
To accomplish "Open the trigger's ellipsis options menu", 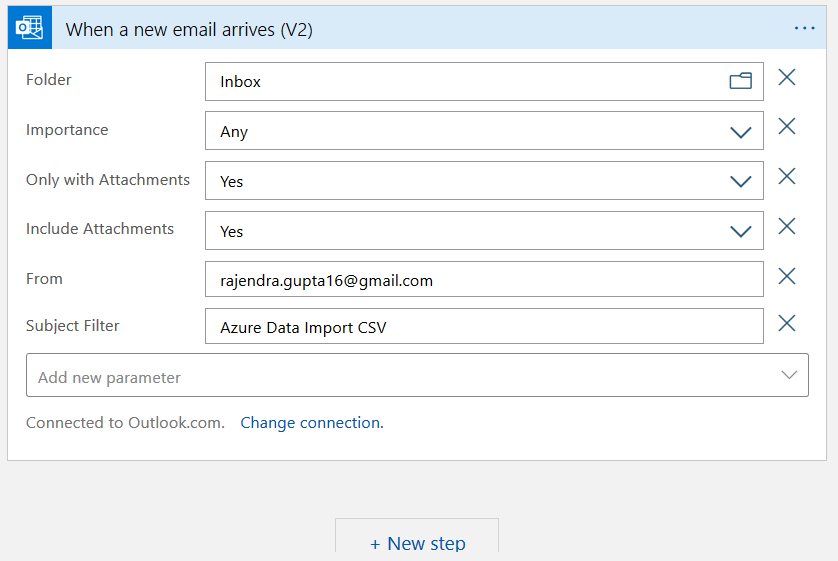I will click(x=805, y=29).
